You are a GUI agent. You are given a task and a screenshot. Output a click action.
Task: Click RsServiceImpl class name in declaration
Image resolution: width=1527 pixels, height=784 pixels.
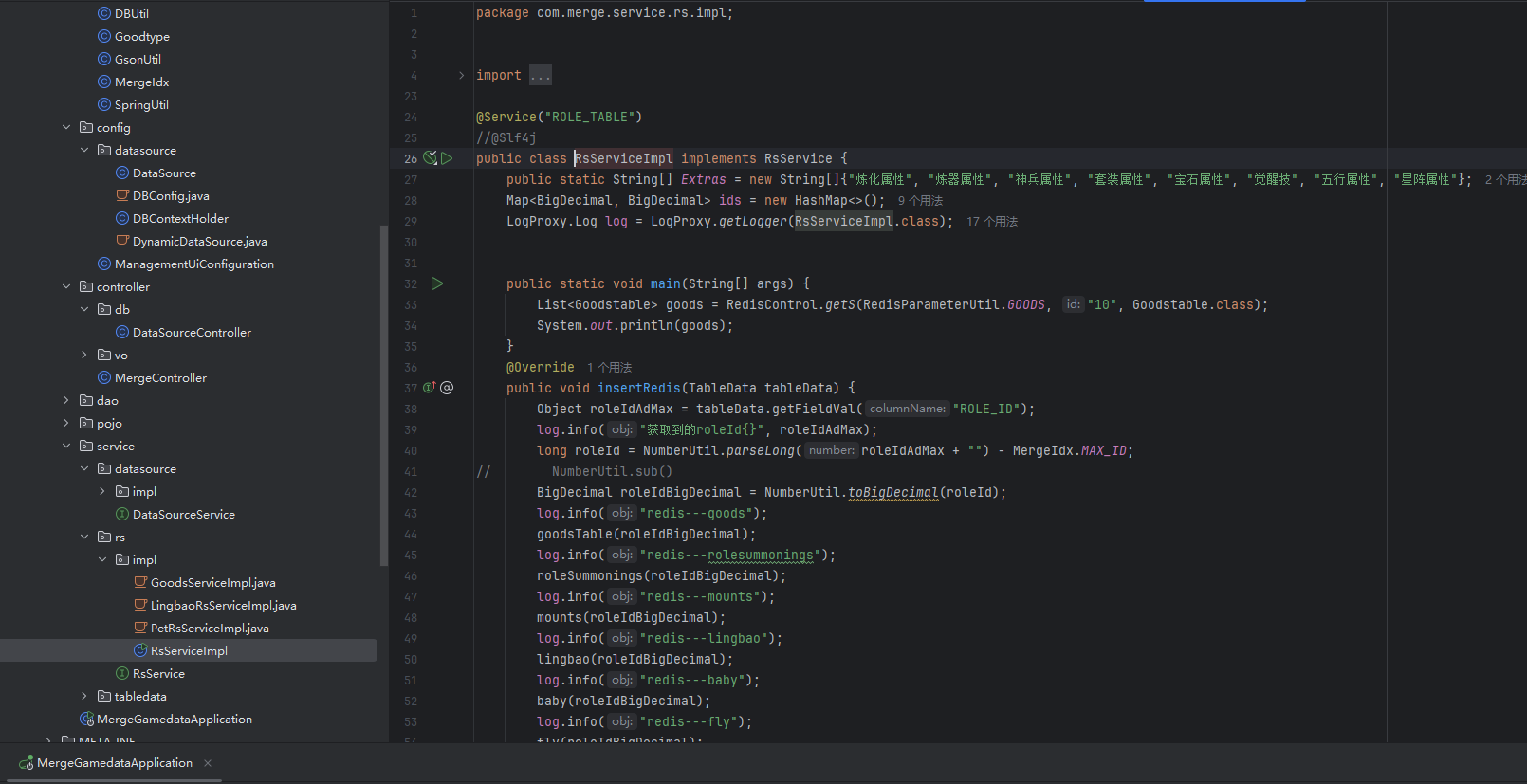[x=624, y=158]
